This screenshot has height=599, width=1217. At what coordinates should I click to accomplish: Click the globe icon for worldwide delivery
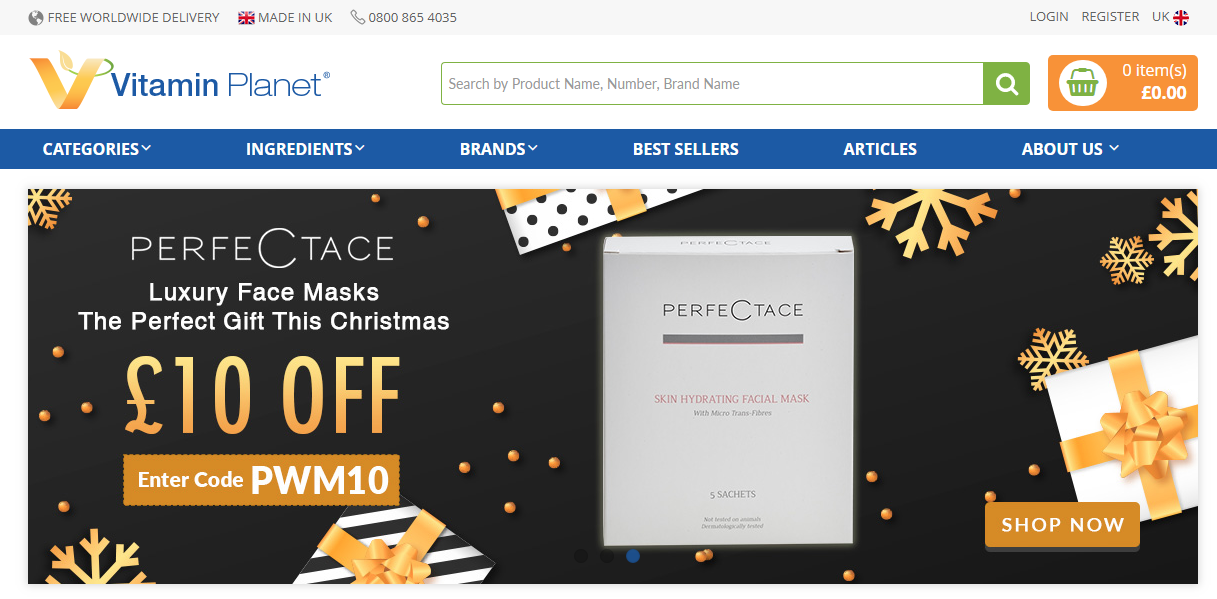pos(36,17)
